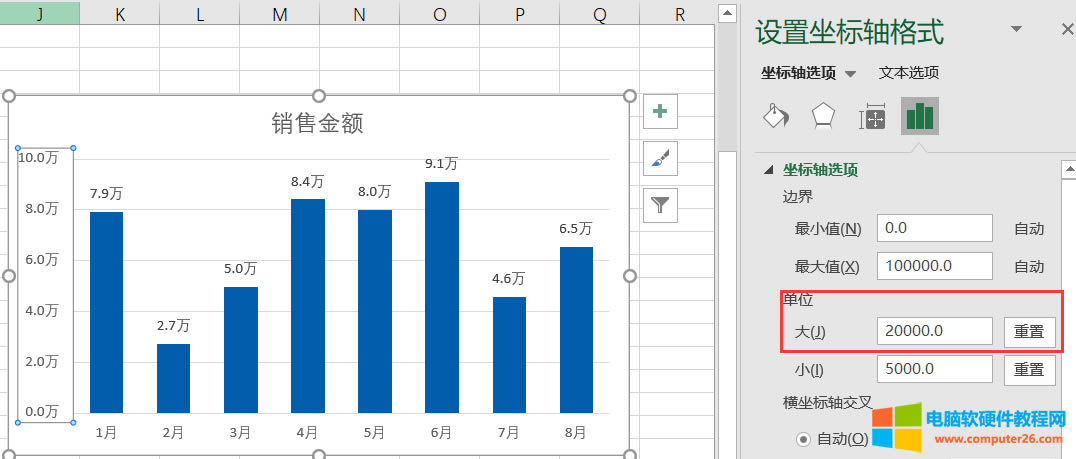Select the 自动(O) radio button
Screen dimensions: 1076x459
tap(803, 438)
